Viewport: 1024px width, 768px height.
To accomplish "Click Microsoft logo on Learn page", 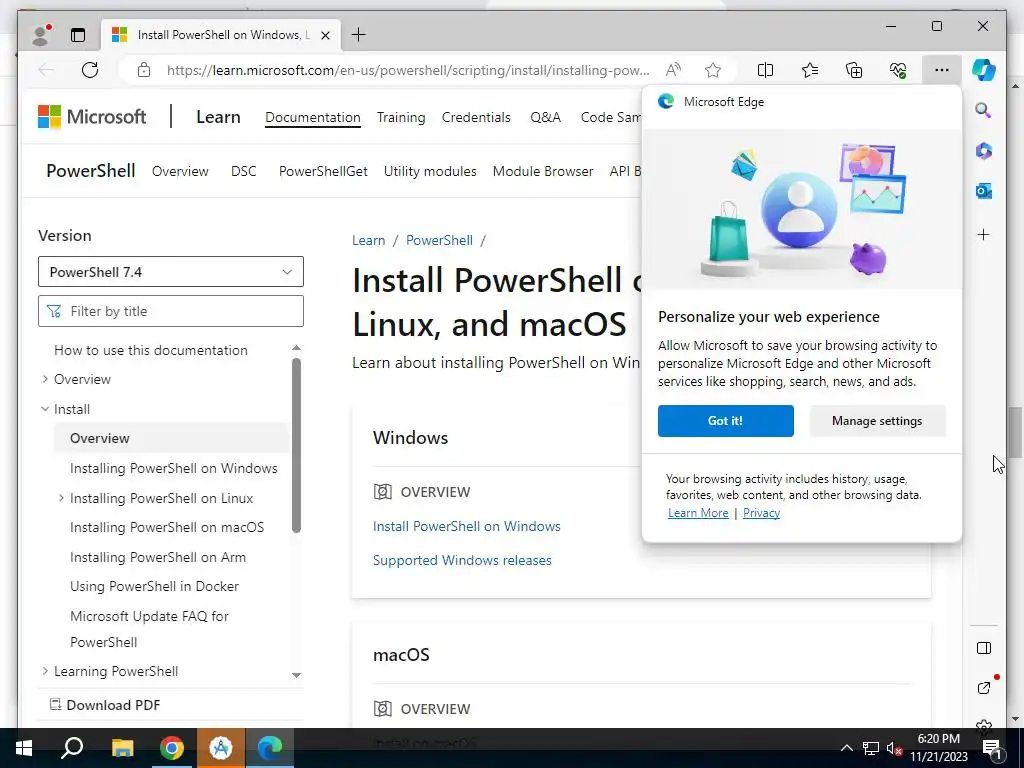I will coord(92,117).
